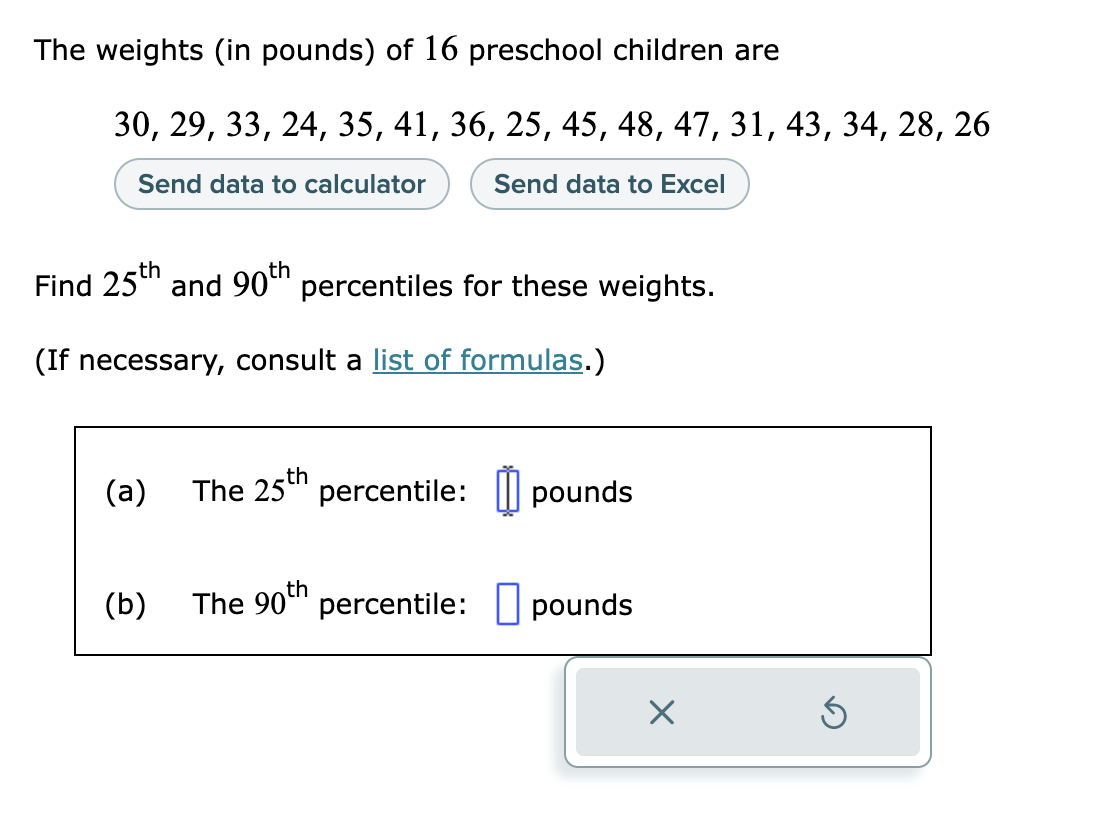Viewport: 1110px width, 840px height.
Task: Click the Send data to calculator control
Action: tap(281, 184)
